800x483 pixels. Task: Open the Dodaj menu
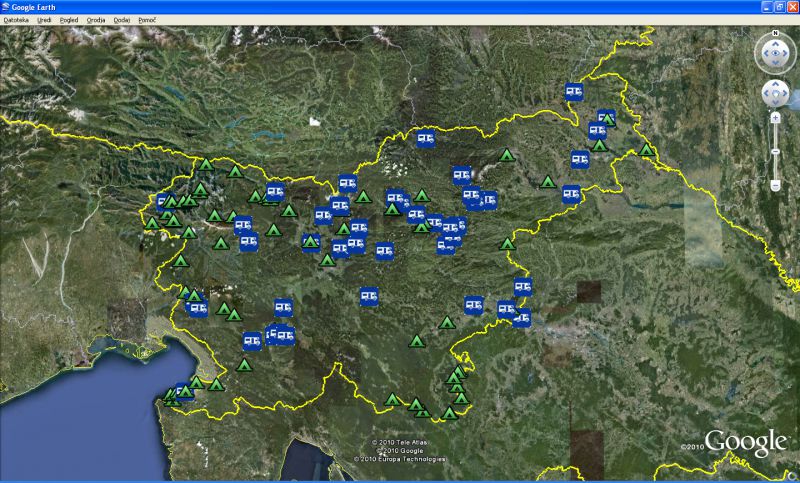tap(121, 20)
